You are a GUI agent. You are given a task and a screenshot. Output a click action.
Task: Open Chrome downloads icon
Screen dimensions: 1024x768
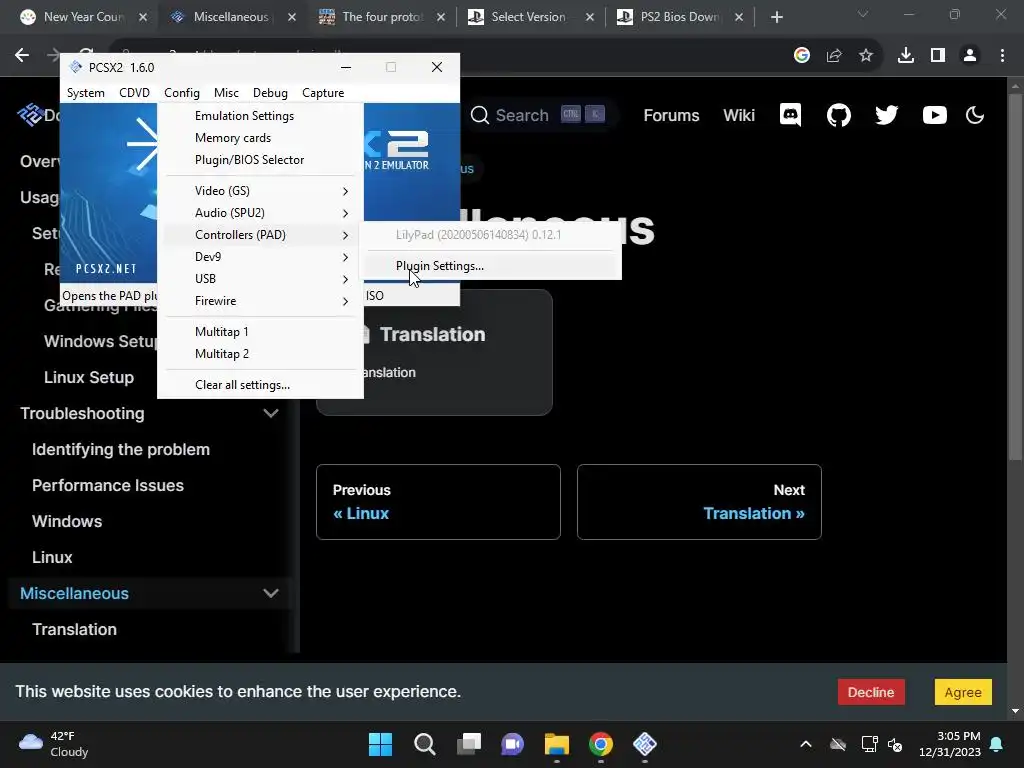[906, 56]
